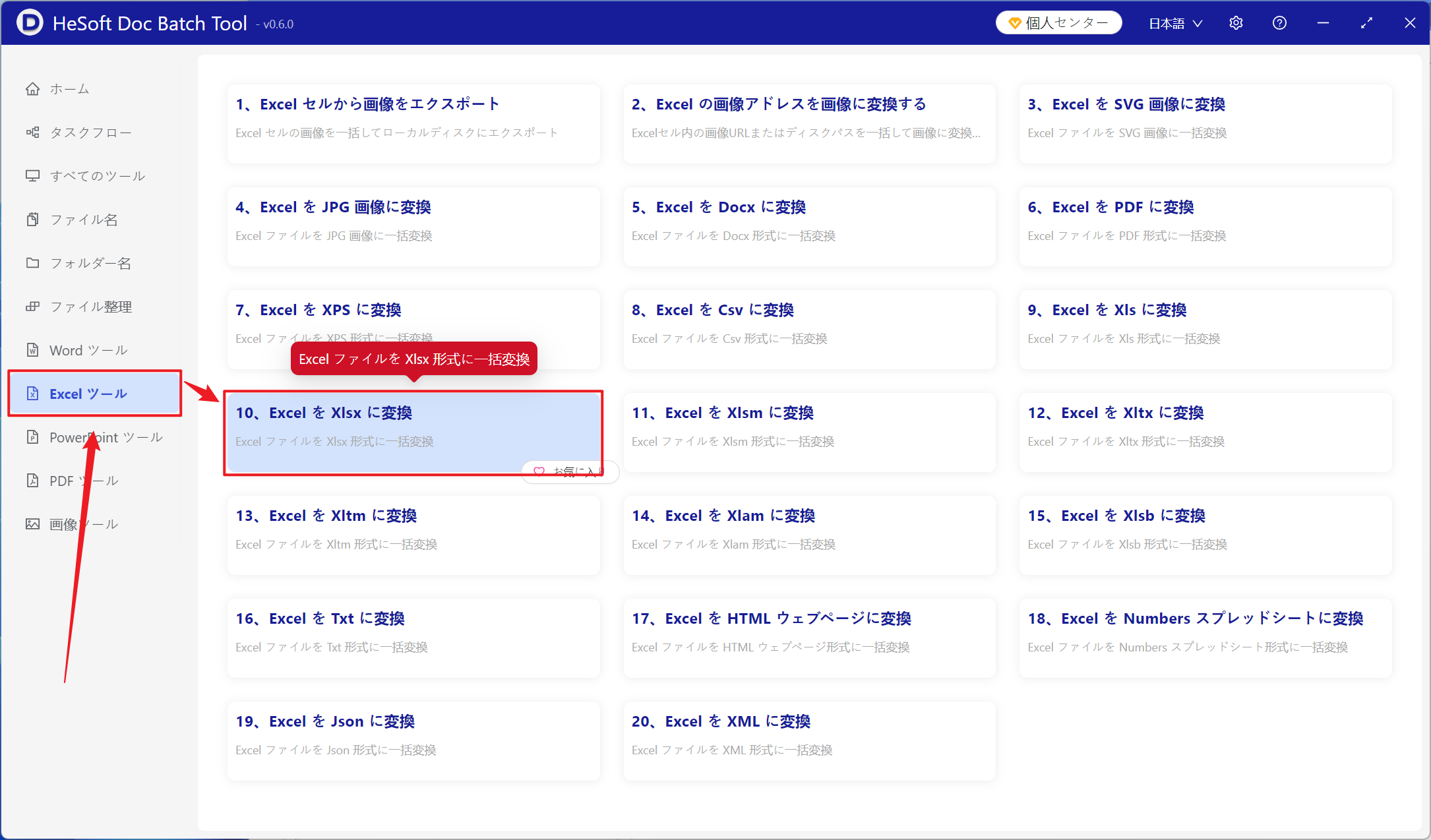Image resolution: width=1431 pixels, height=840 pixels.
Task: Minimize the application window
Action: point(1323,23)
